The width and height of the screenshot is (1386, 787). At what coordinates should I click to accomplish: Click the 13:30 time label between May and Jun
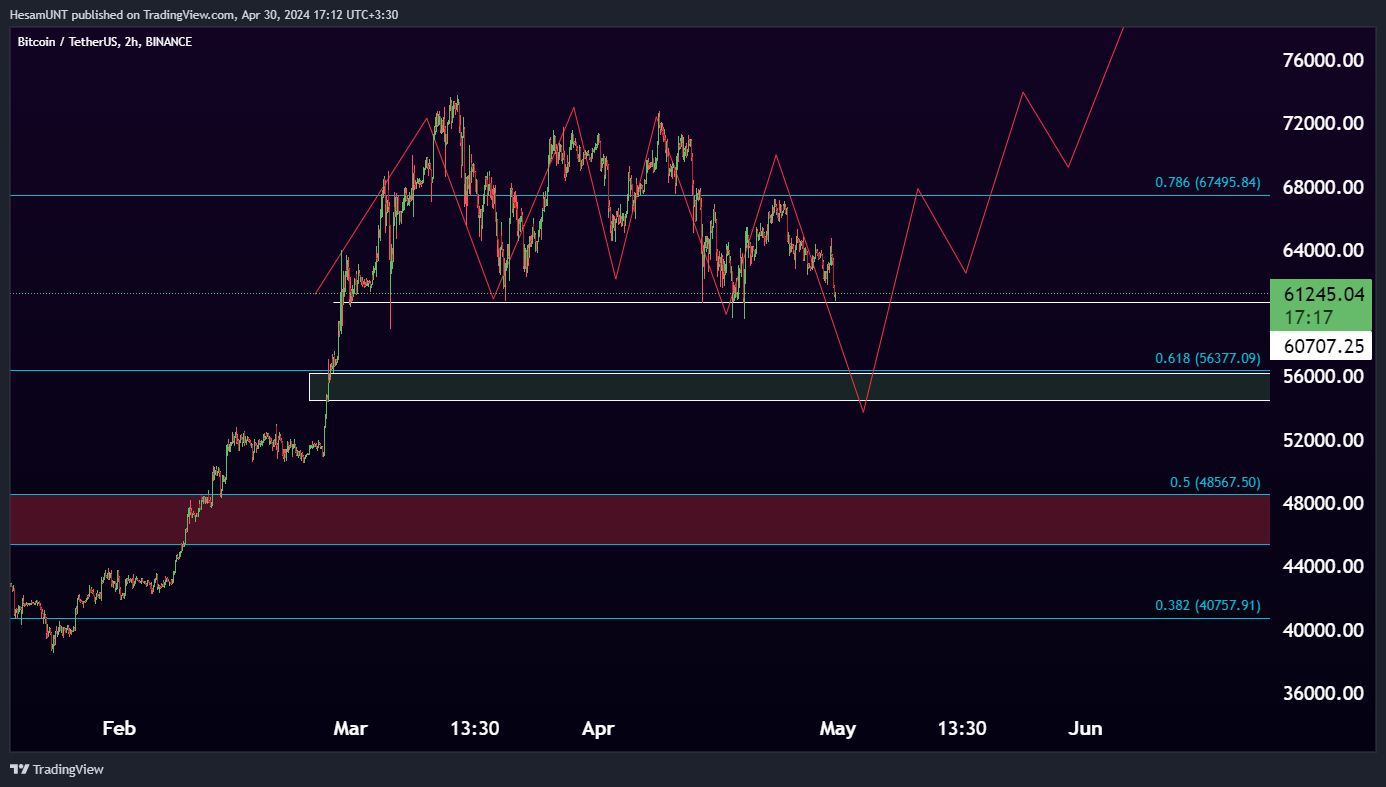pos(962,728)
